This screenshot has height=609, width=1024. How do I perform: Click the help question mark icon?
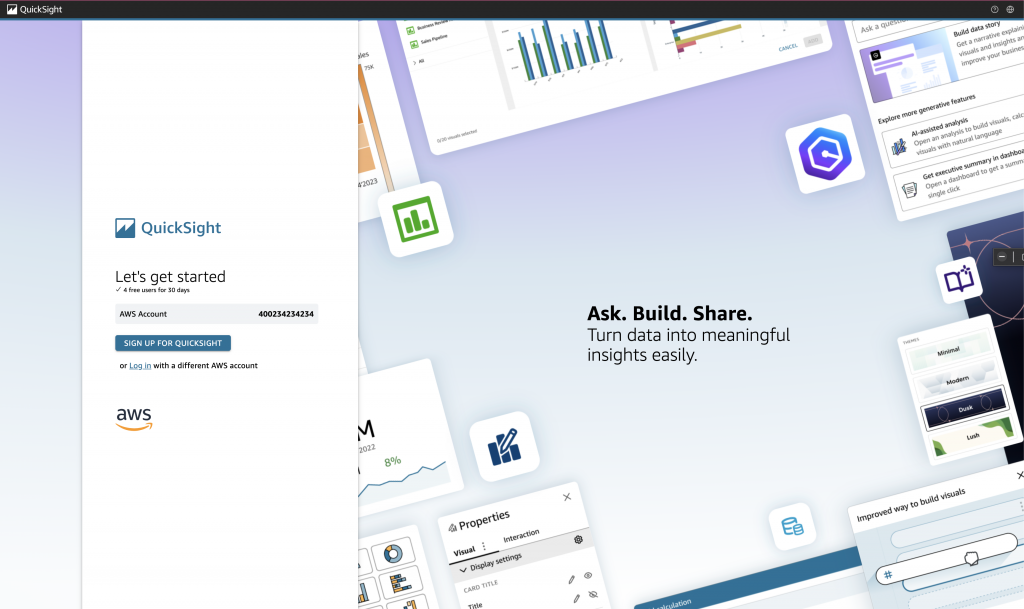[x=994, y=9]
